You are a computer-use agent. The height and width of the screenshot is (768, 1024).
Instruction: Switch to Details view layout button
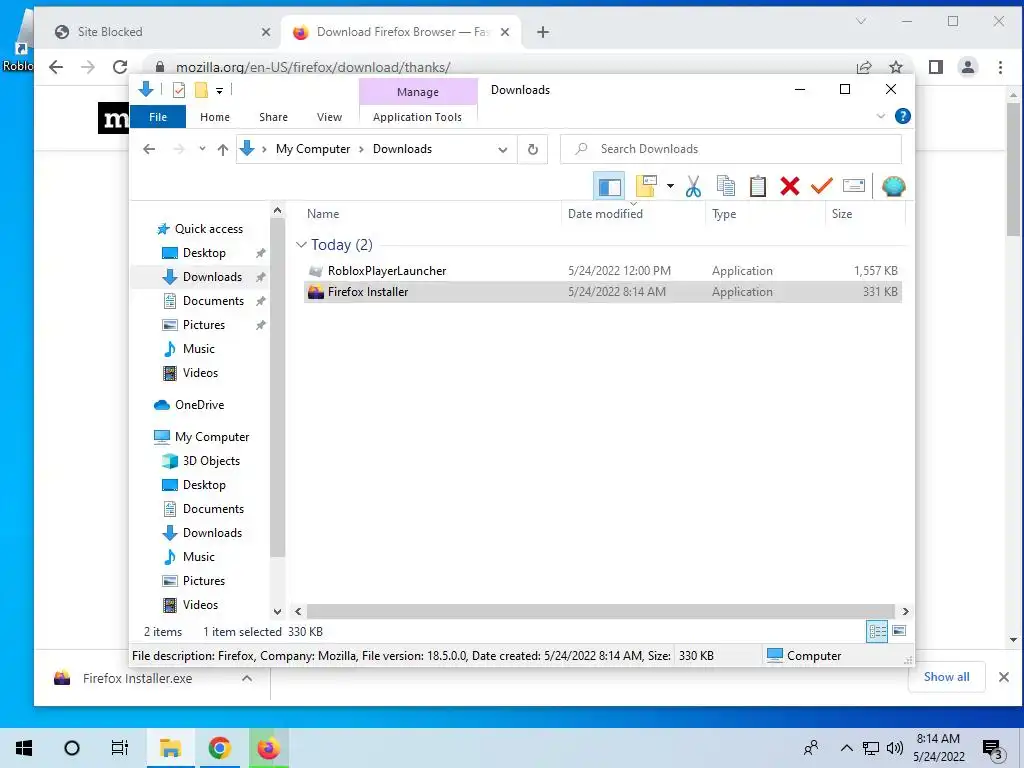point(877,632)
